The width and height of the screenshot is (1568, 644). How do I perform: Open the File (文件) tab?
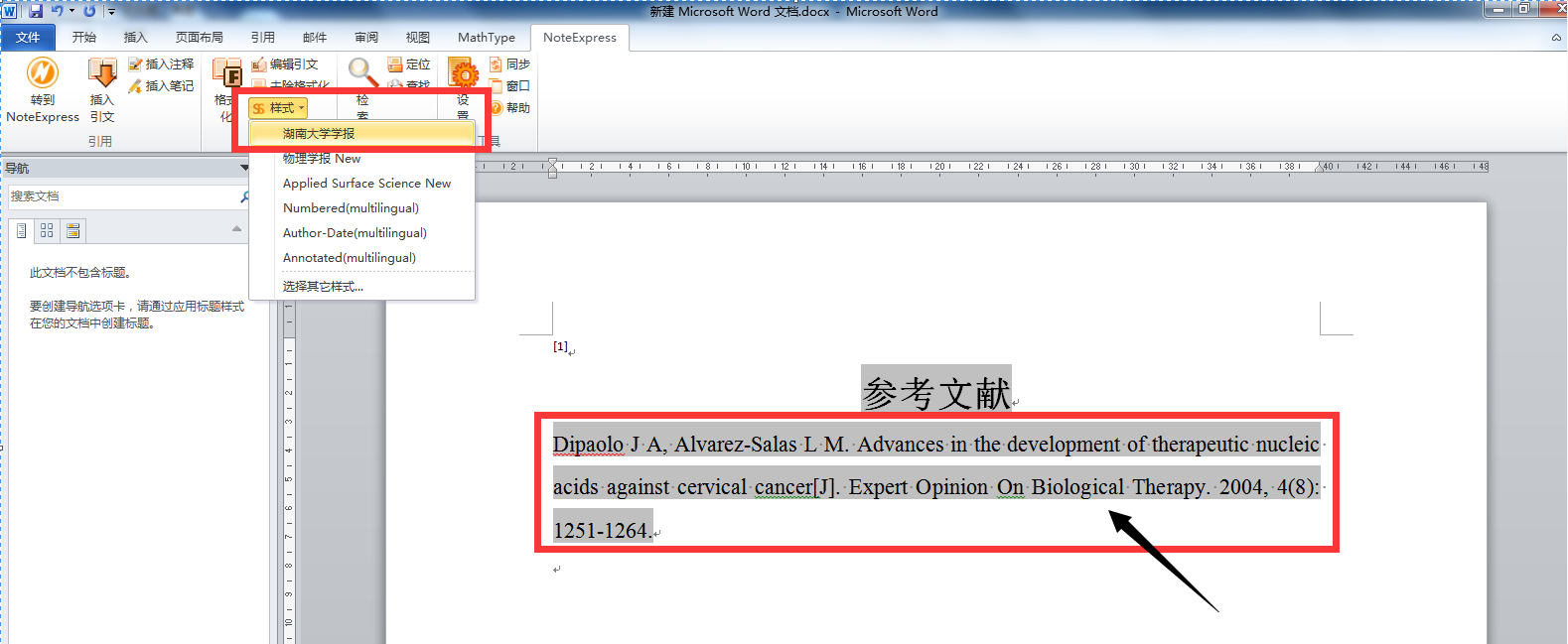point(28,38)
